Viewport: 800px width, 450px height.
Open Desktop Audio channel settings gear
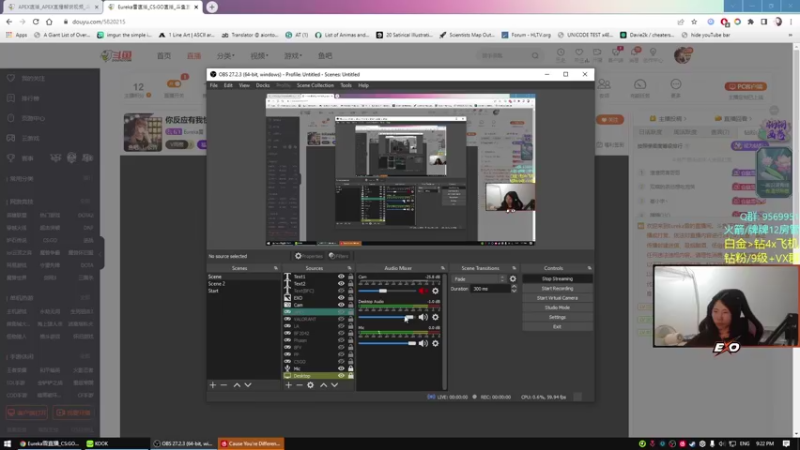[435, 317]
